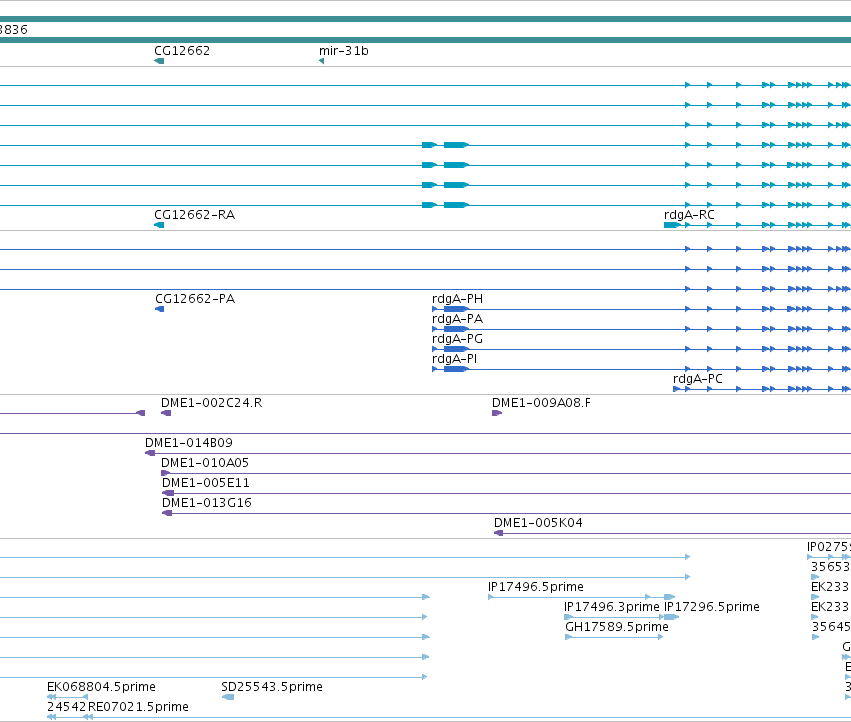Open the IP17496.5prime EST label
This screenshot has width=851, height=722.
pos(536,587)
